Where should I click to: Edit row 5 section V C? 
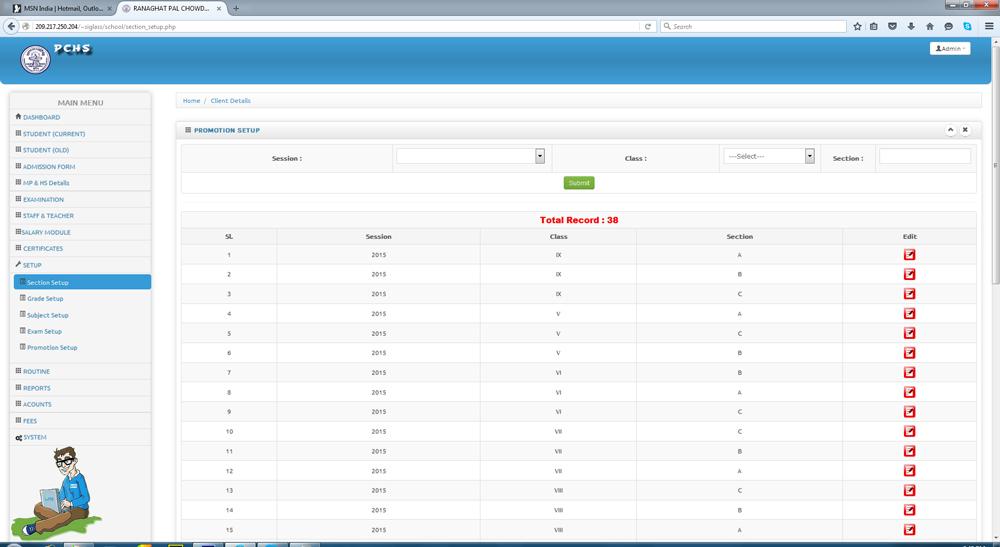909,333
